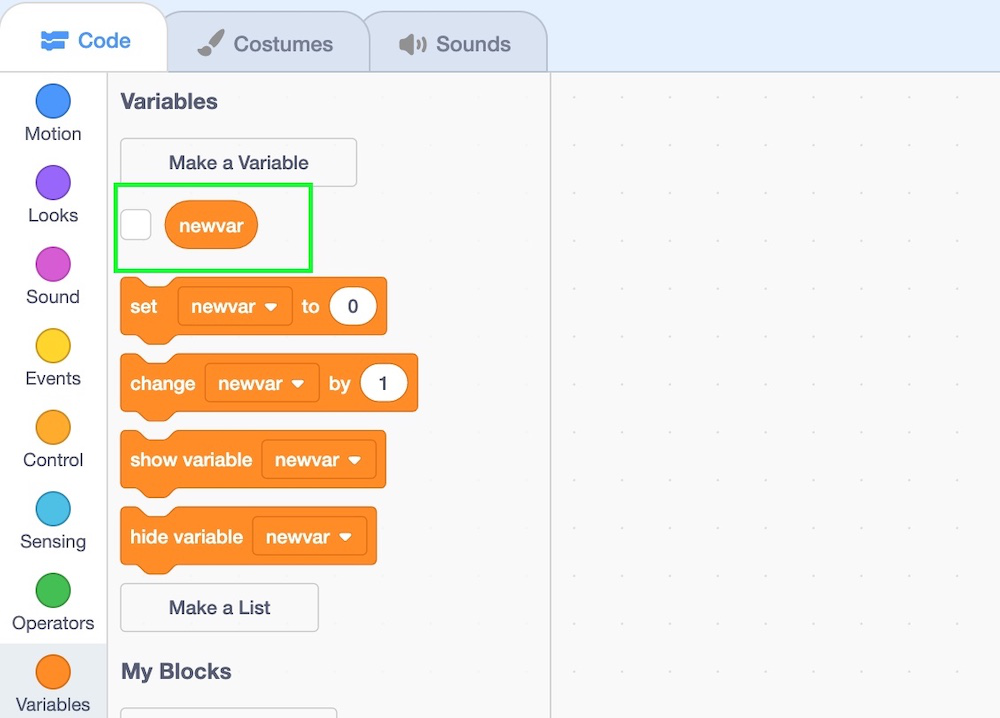Click the 'hide variable' block label
The width and height of the screenshot is (1000, 718).
point(186,537)
